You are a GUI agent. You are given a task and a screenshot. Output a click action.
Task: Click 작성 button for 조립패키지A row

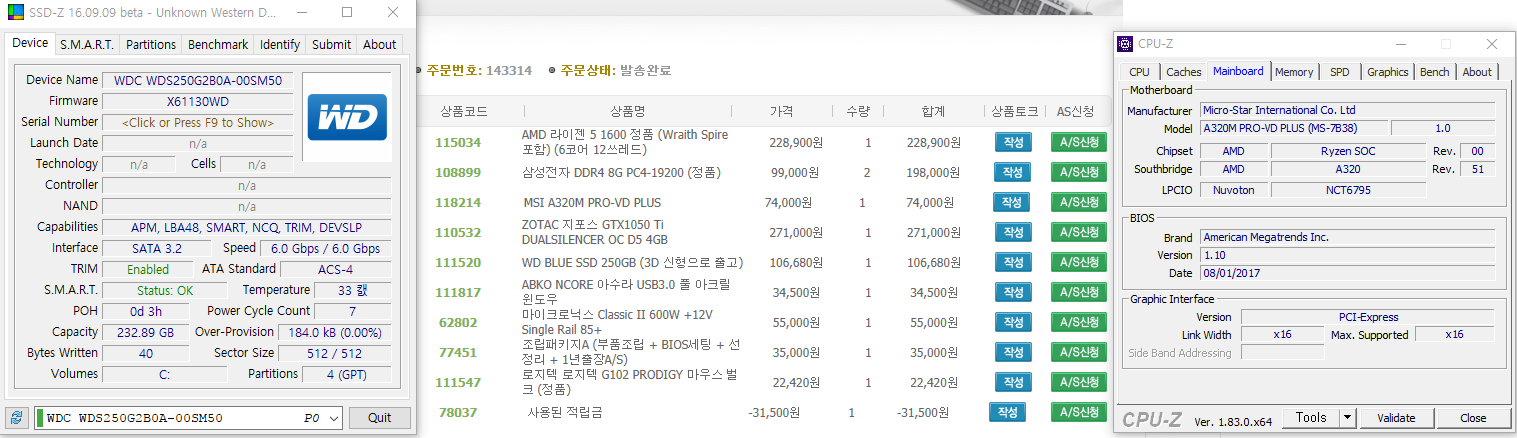pos(1013,352)
